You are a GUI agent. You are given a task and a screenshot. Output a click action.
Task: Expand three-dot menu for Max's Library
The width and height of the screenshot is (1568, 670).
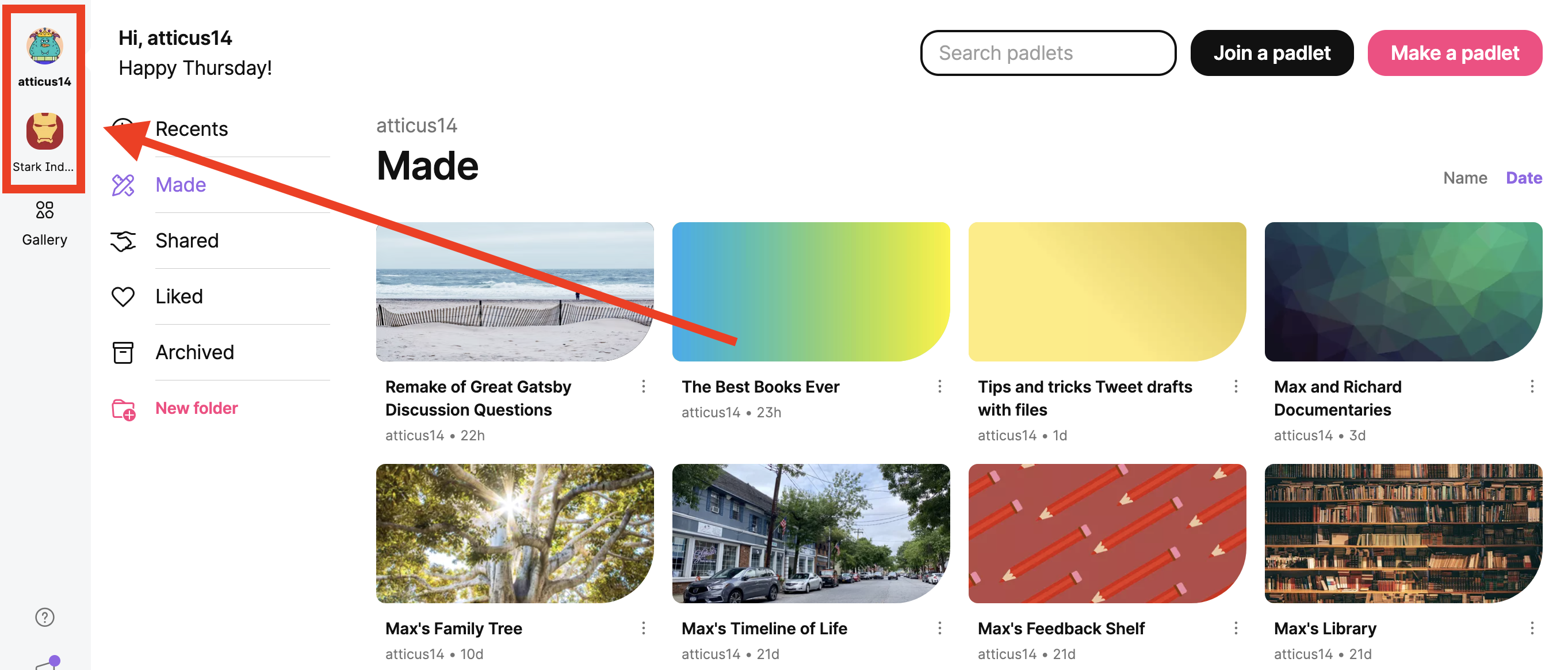pyautogui.click(x=1532, y=628)
